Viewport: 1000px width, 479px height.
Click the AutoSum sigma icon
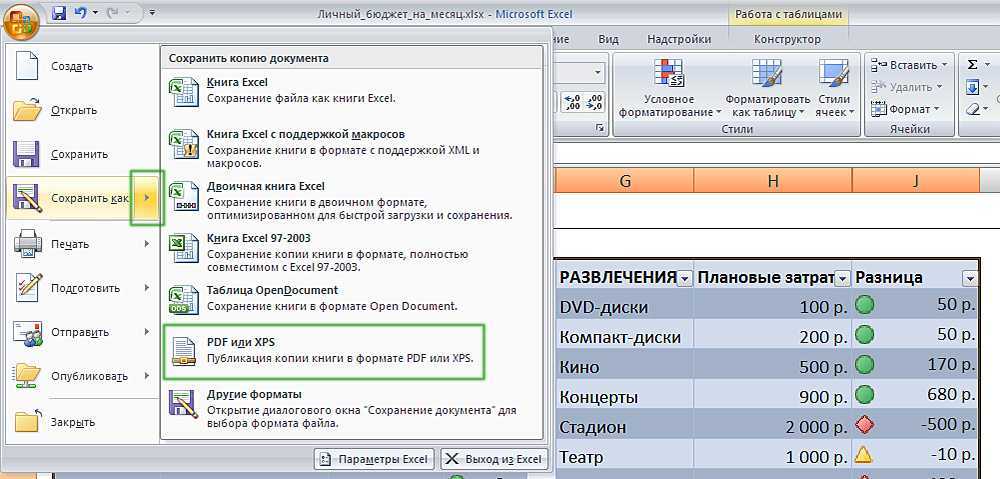(x=972, y=64)
